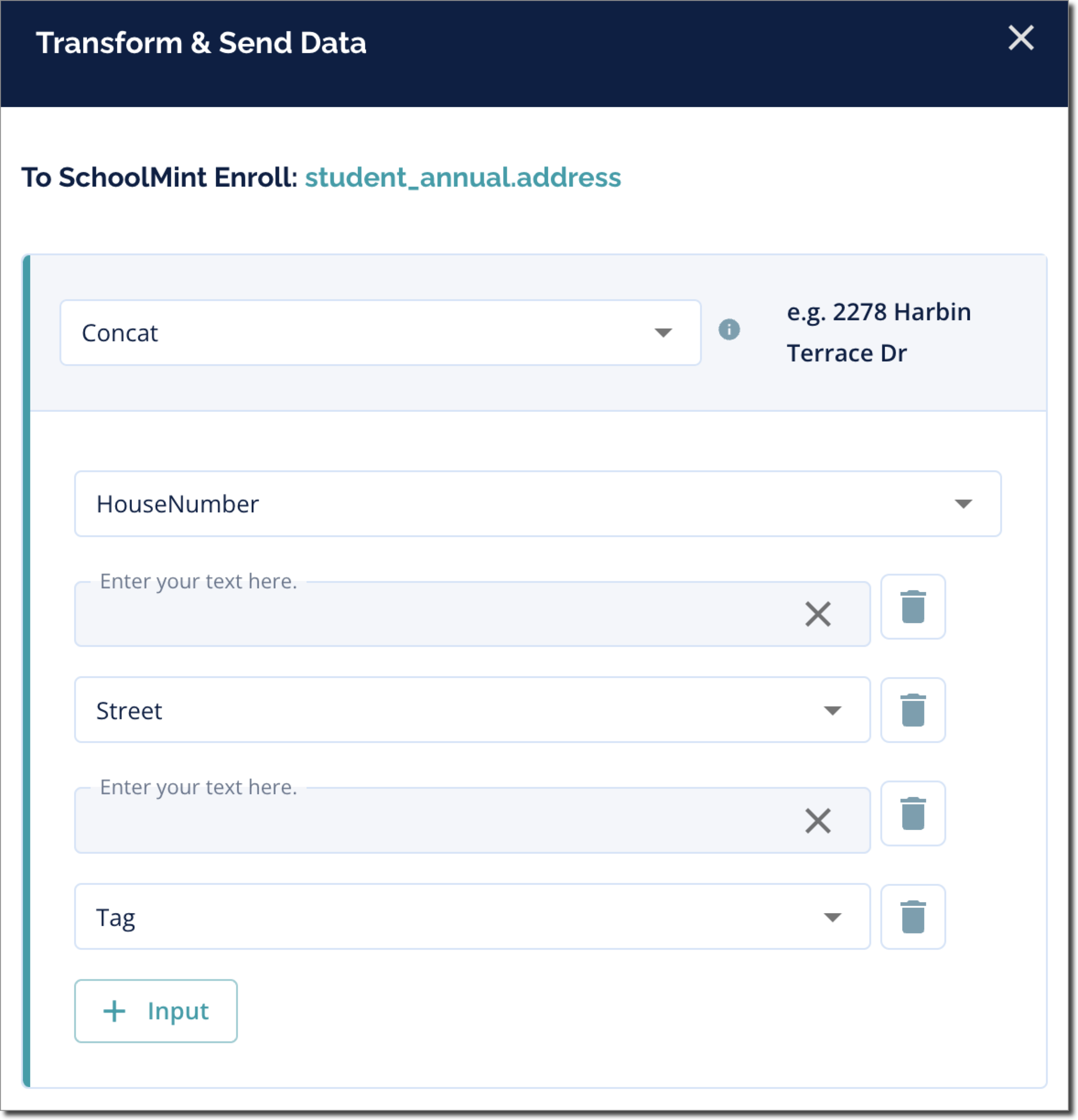Delete the Tag input row
Viewport: 1078px width, 1120px height.
913,917
